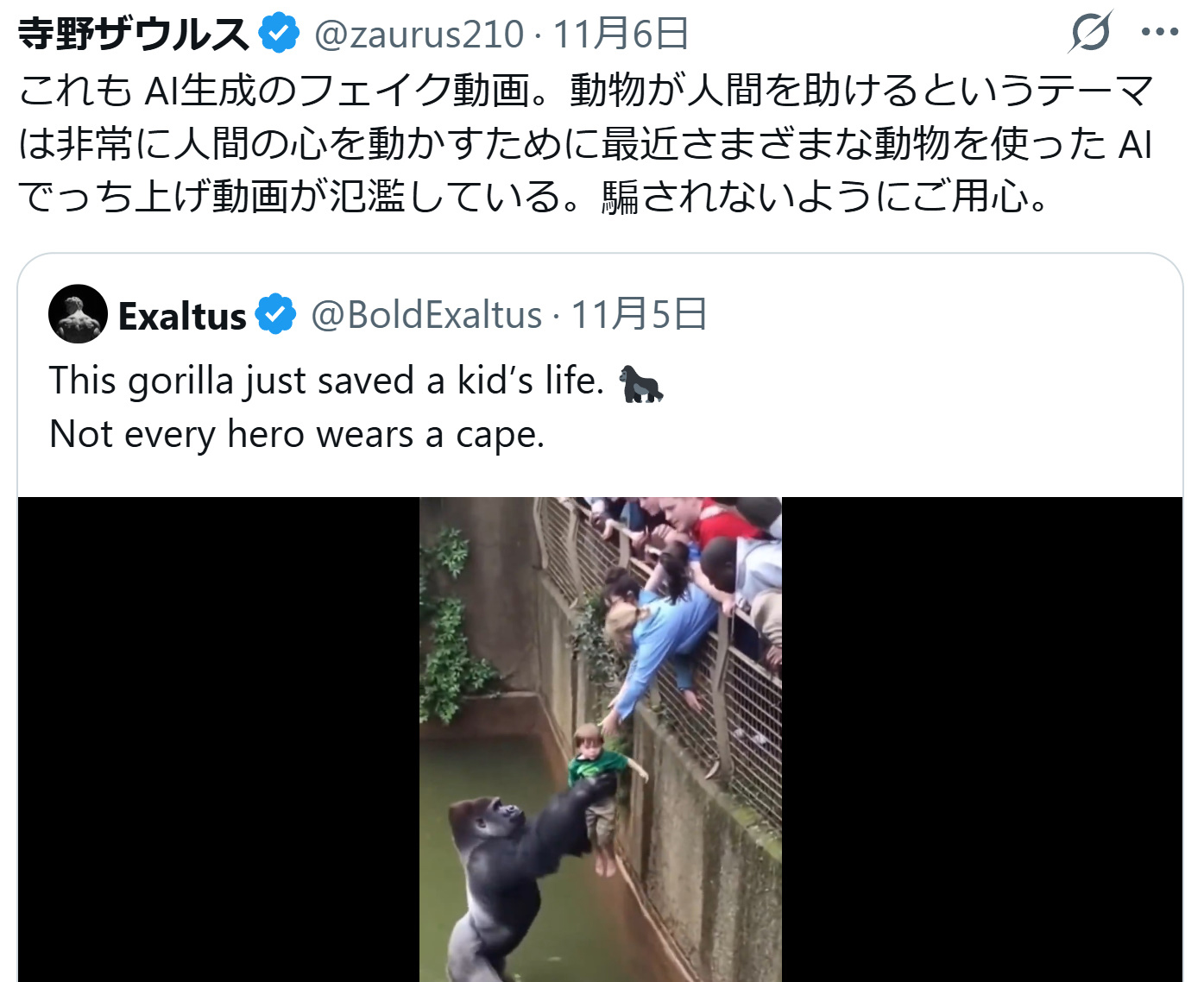Click the child in green shirt in video
Image resolution: width=1204 pixels, height=982 pixels.
click(x=601, y=790)
